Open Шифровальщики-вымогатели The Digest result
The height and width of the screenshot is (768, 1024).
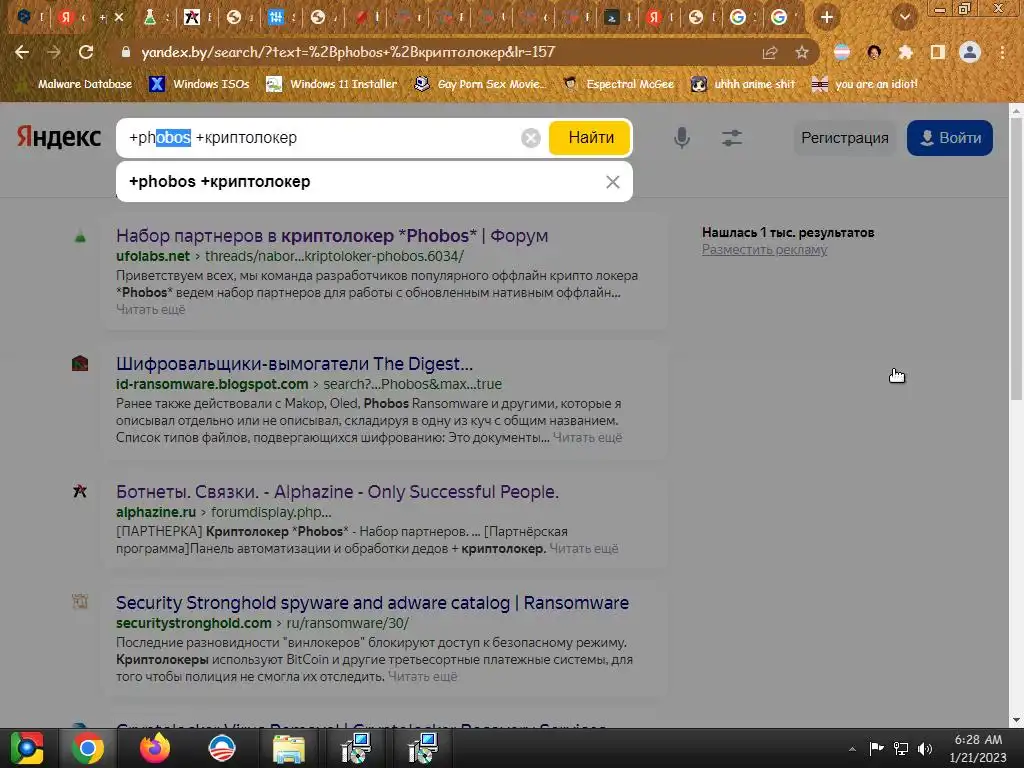[295, 364]
